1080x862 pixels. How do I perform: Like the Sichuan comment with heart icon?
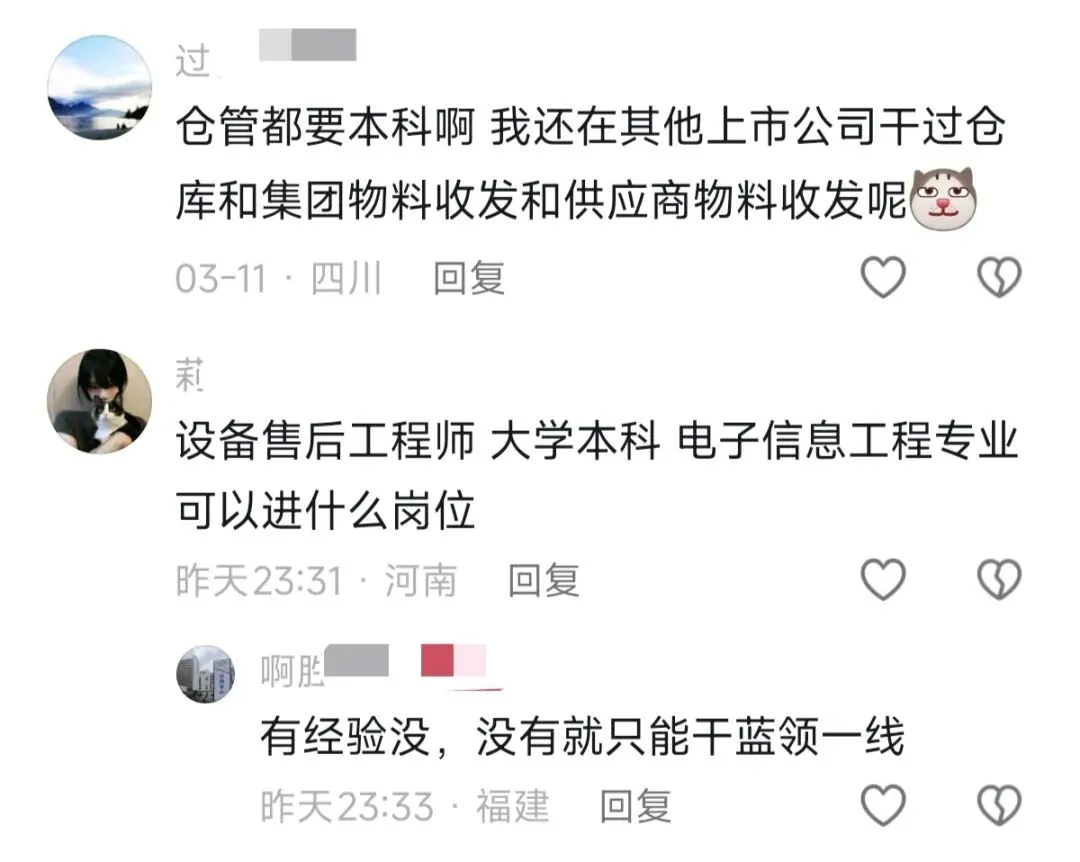pos(883,277)
